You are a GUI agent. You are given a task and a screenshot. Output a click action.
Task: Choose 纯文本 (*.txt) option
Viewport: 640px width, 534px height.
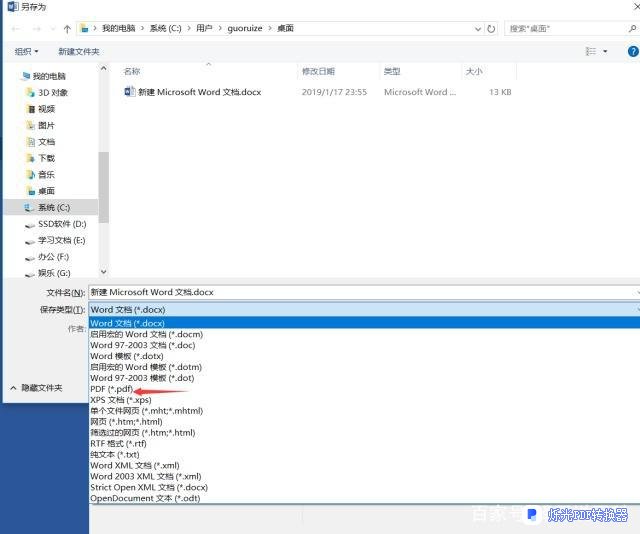115,454
